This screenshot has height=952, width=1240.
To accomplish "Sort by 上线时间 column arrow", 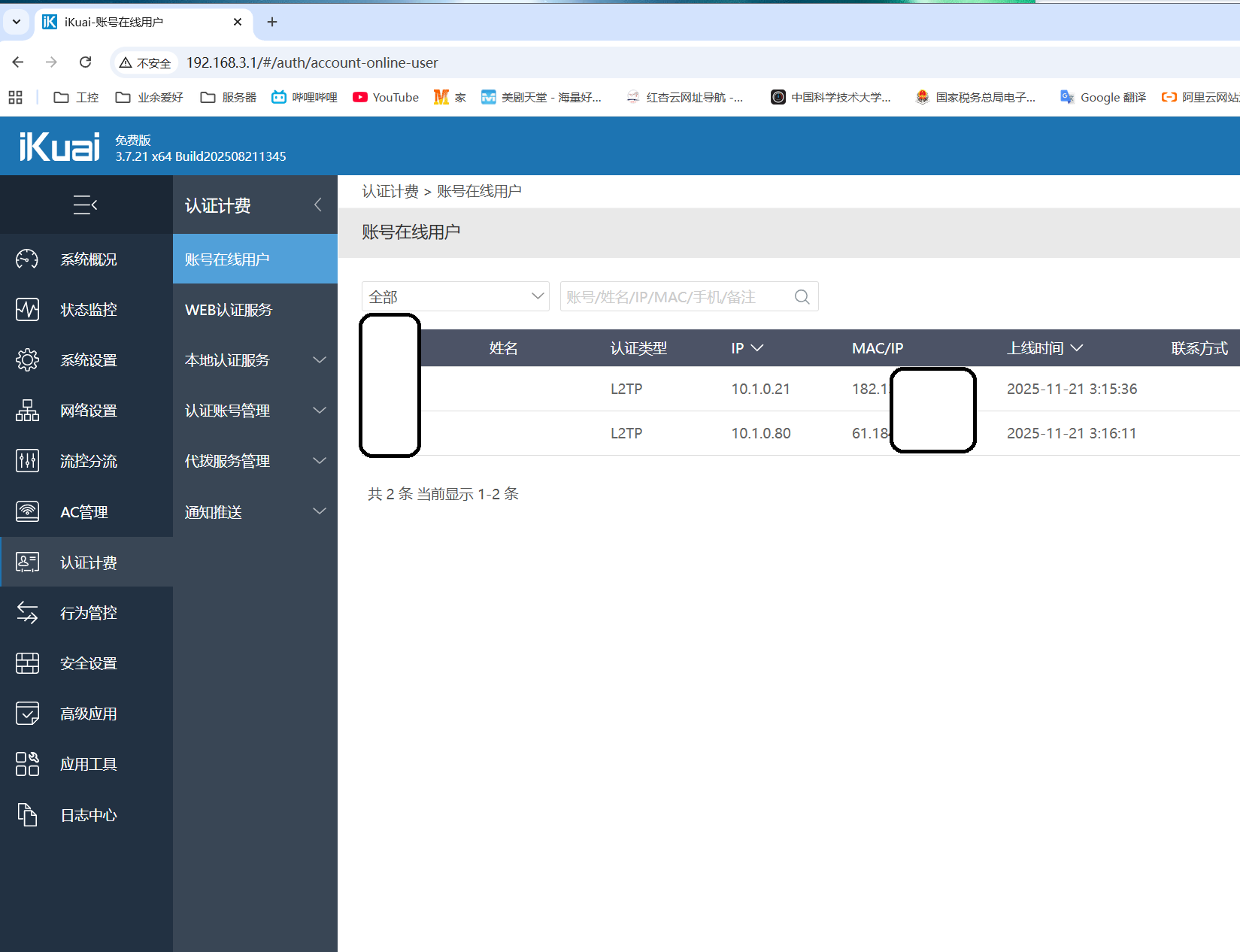I will (x=1077, y=348).
